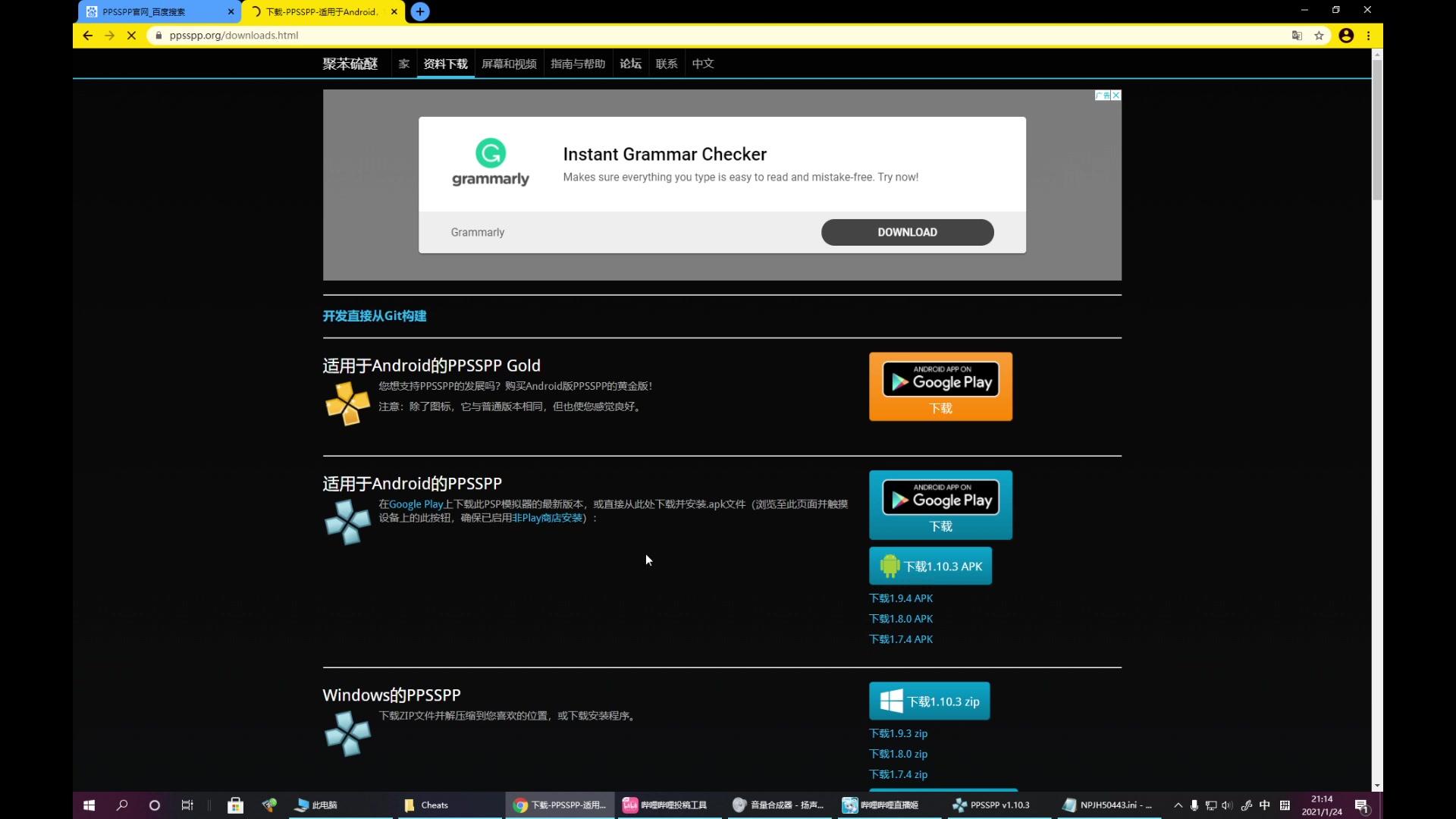Image resolution: width=1456 pixels, height=819 pixels.
Task: Open the 下载1.8.0 zip link
Action: pyautogui.click(x=899, y=754)
